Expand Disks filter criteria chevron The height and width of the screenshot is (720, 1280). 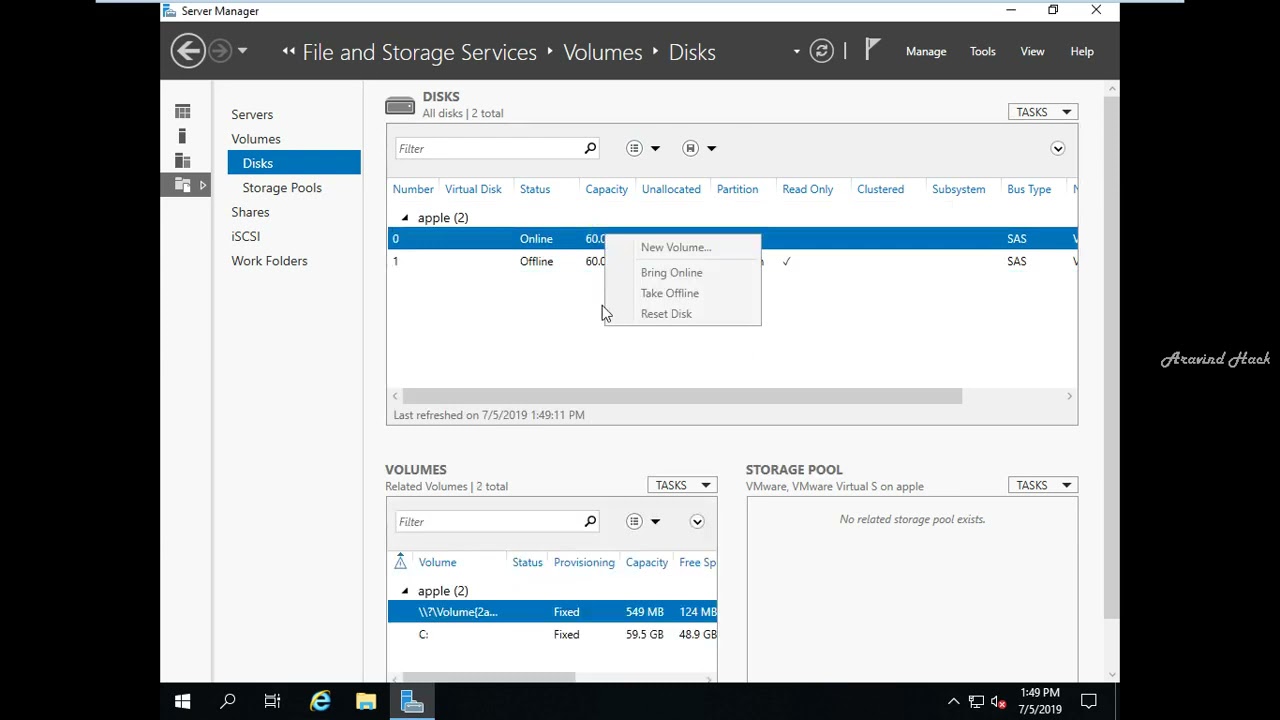1057,148
